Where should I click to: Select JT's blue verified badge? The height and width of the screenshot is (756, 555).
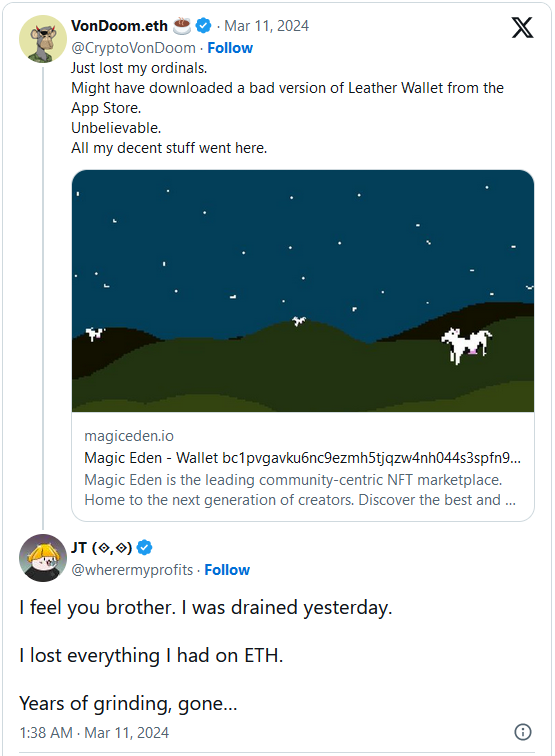point(145,548)
